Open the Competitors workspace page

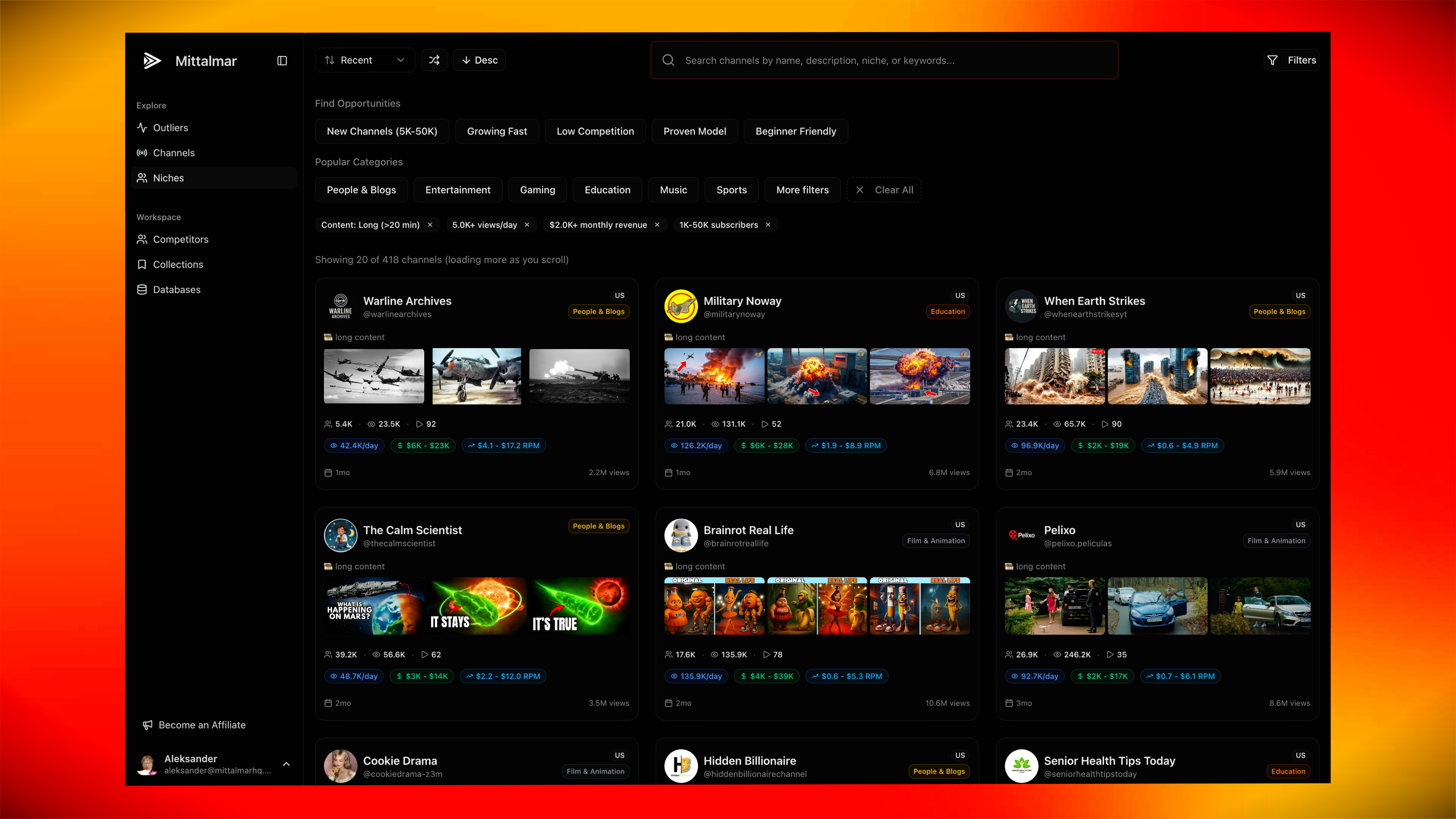click(x=180, y=239)
